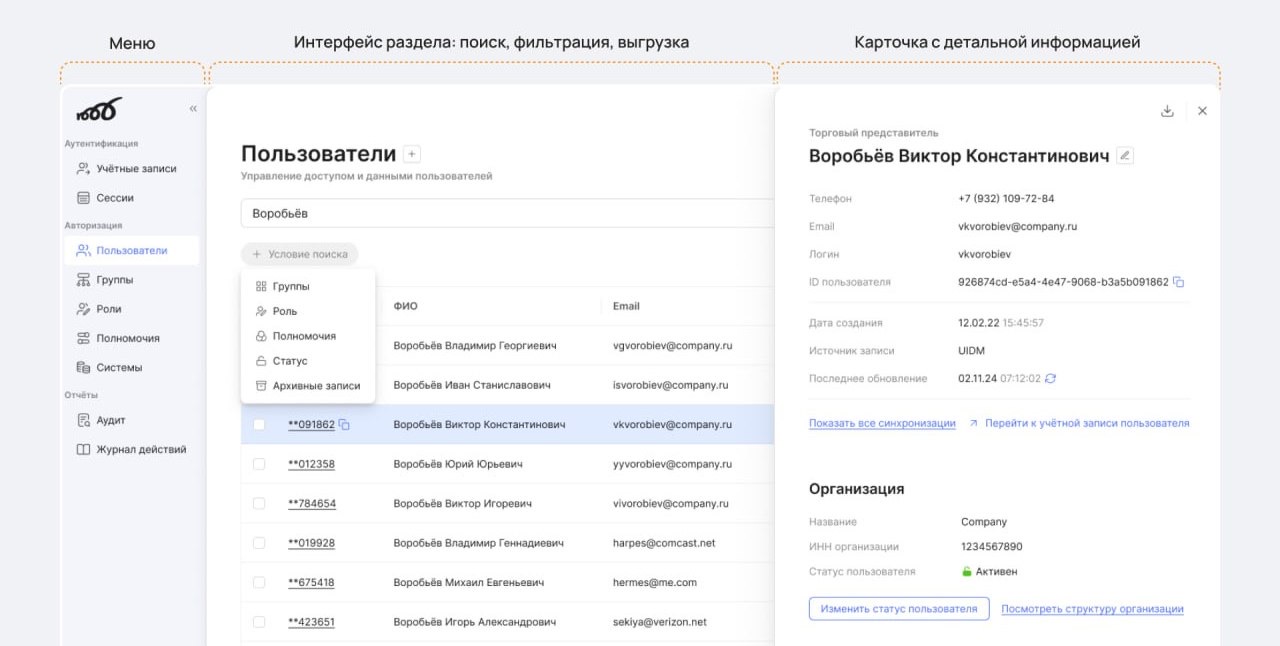The width and height of the screenshot is (1280, 646).
Task: Download the user card with the download icon
Action: (x=1167, y=111)
